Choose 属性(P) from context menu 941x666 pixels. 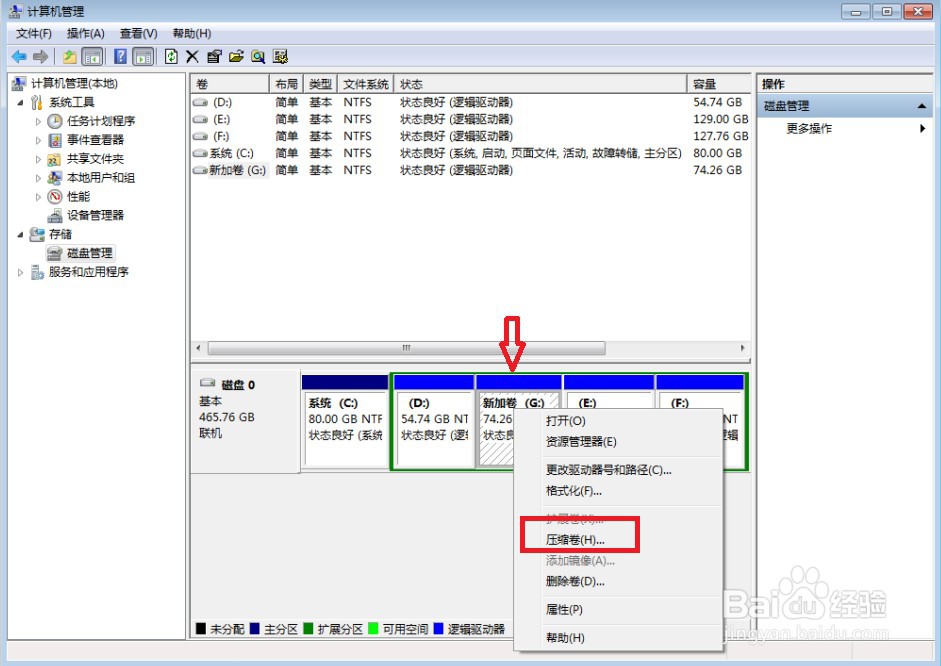pos(619,610)
